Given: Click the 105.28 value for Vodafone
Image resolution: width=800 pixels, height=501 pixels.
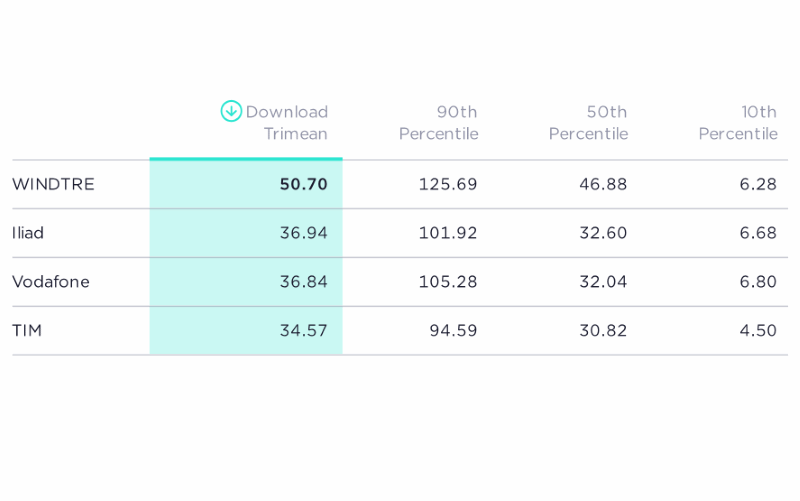Looking at the screenshot, I should (x=448, y=282).
